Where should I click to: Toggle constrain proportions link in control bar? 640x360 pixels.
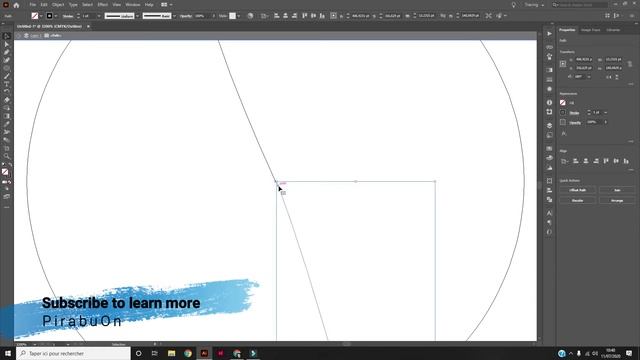tap(443, 16)
